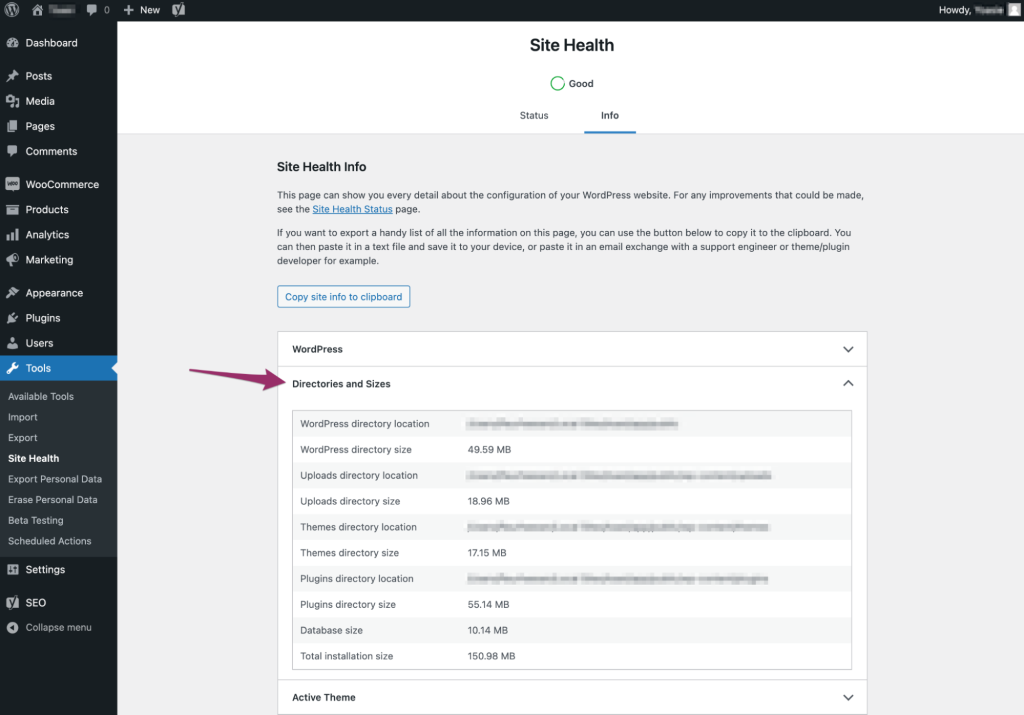This screenshot has height=715, width=1024.
Task: Select the 17.15 MB themes directory size
Action: 487,552
